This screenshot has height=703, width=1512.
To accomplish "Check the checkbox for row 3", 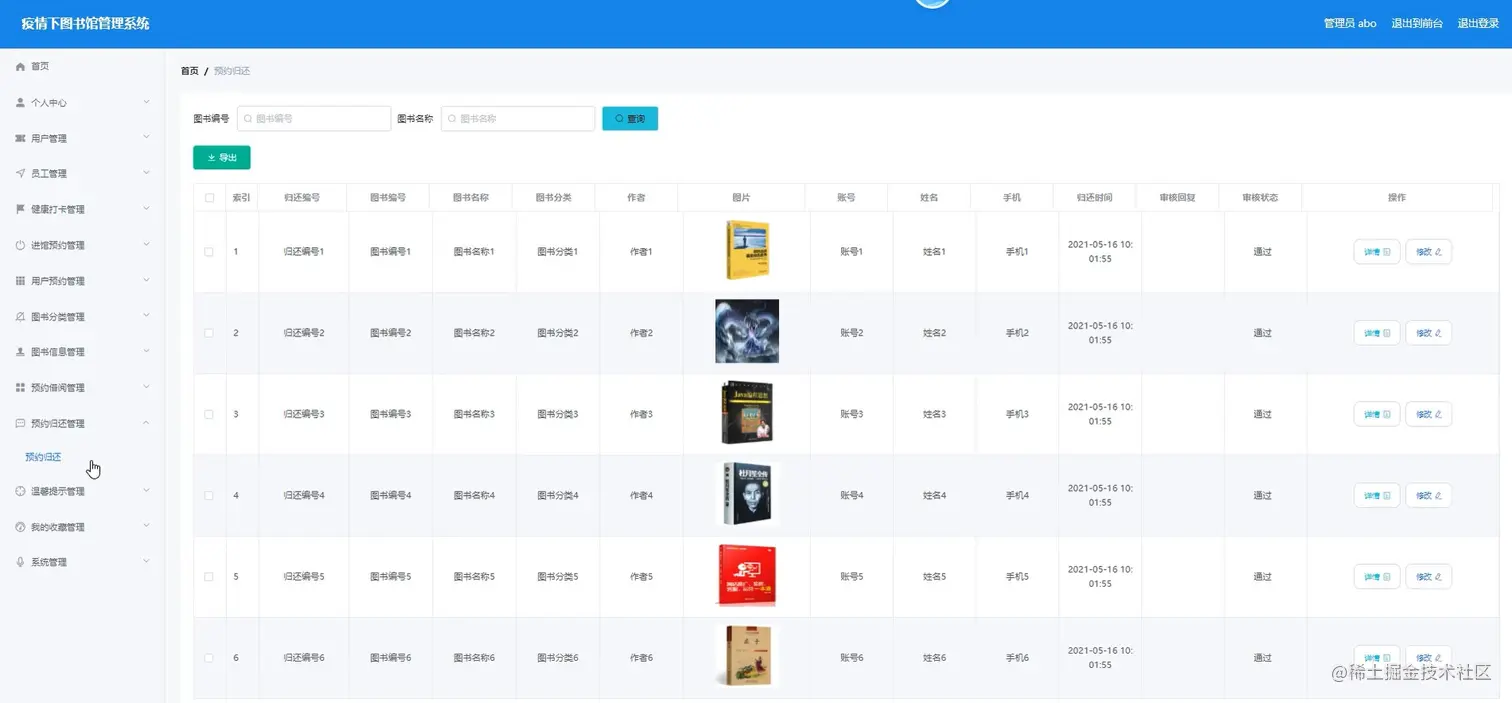I will pyautogui.click(x=209, y=414).
